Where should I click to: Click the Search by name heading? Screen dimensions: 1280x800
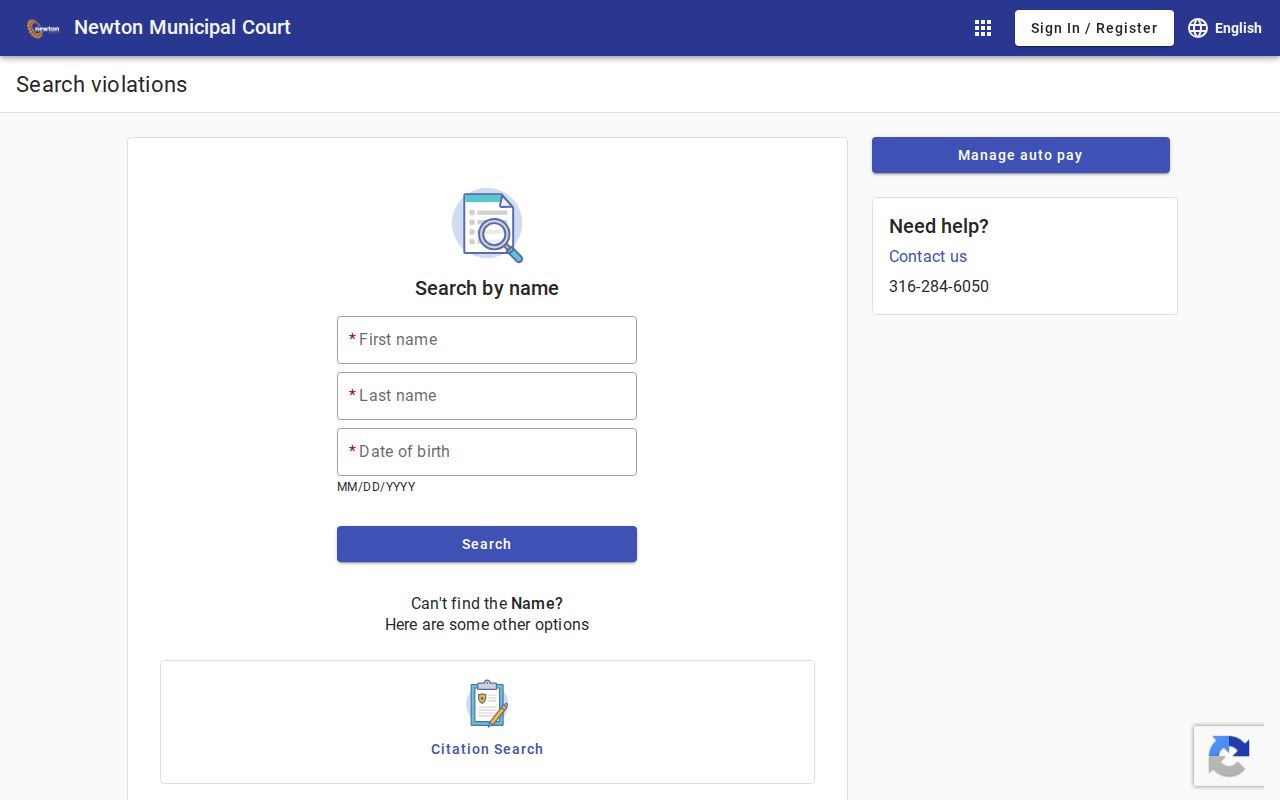point(487,288)
